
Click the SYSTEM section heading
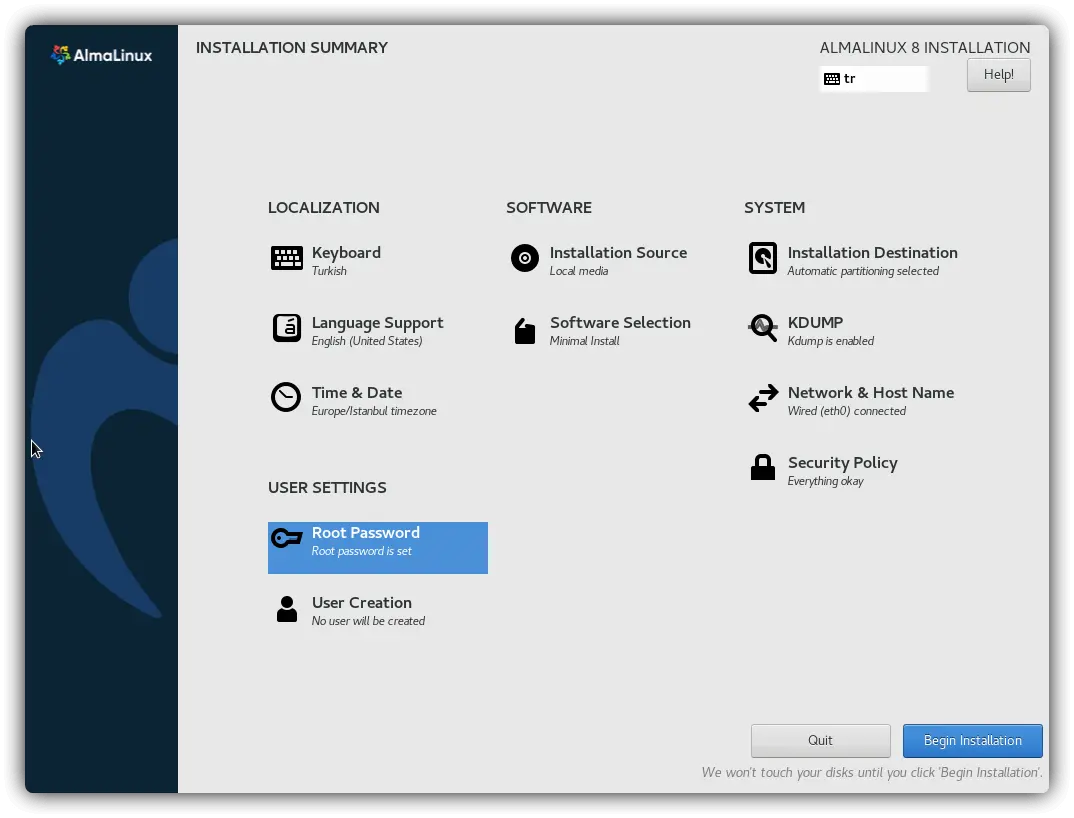[774, 208]
